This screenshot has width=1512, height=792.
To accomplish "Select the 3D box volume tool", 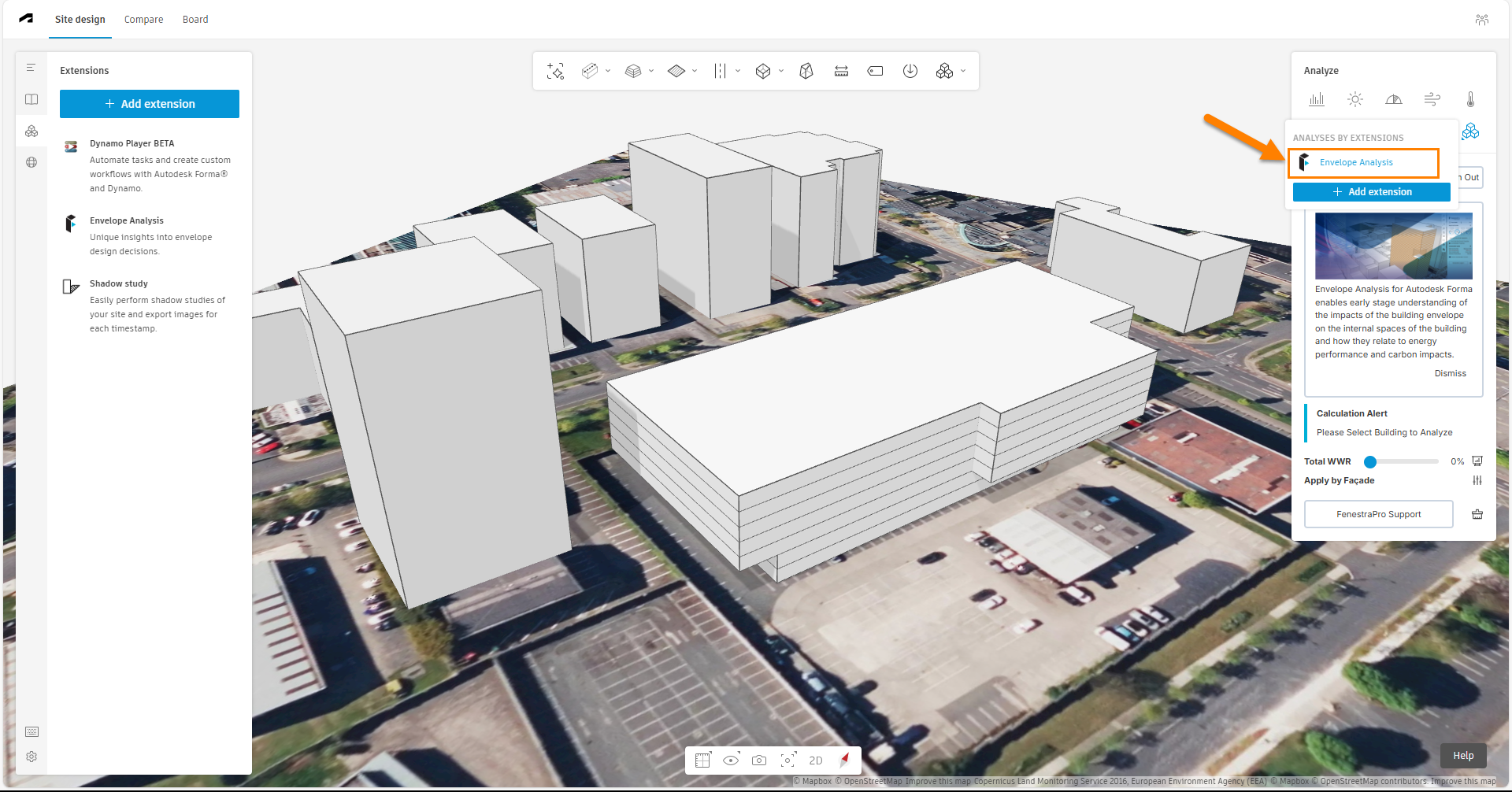I will 762,71.
